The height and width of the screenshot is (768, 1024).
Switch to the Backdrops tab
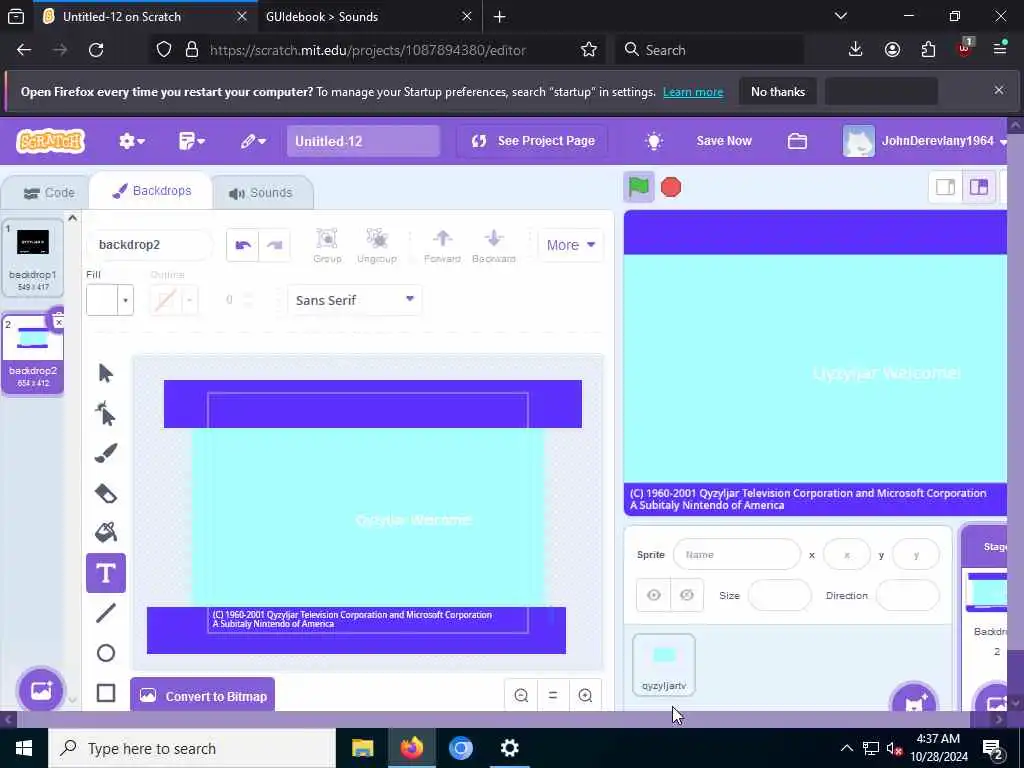click(x=152, y=191)
